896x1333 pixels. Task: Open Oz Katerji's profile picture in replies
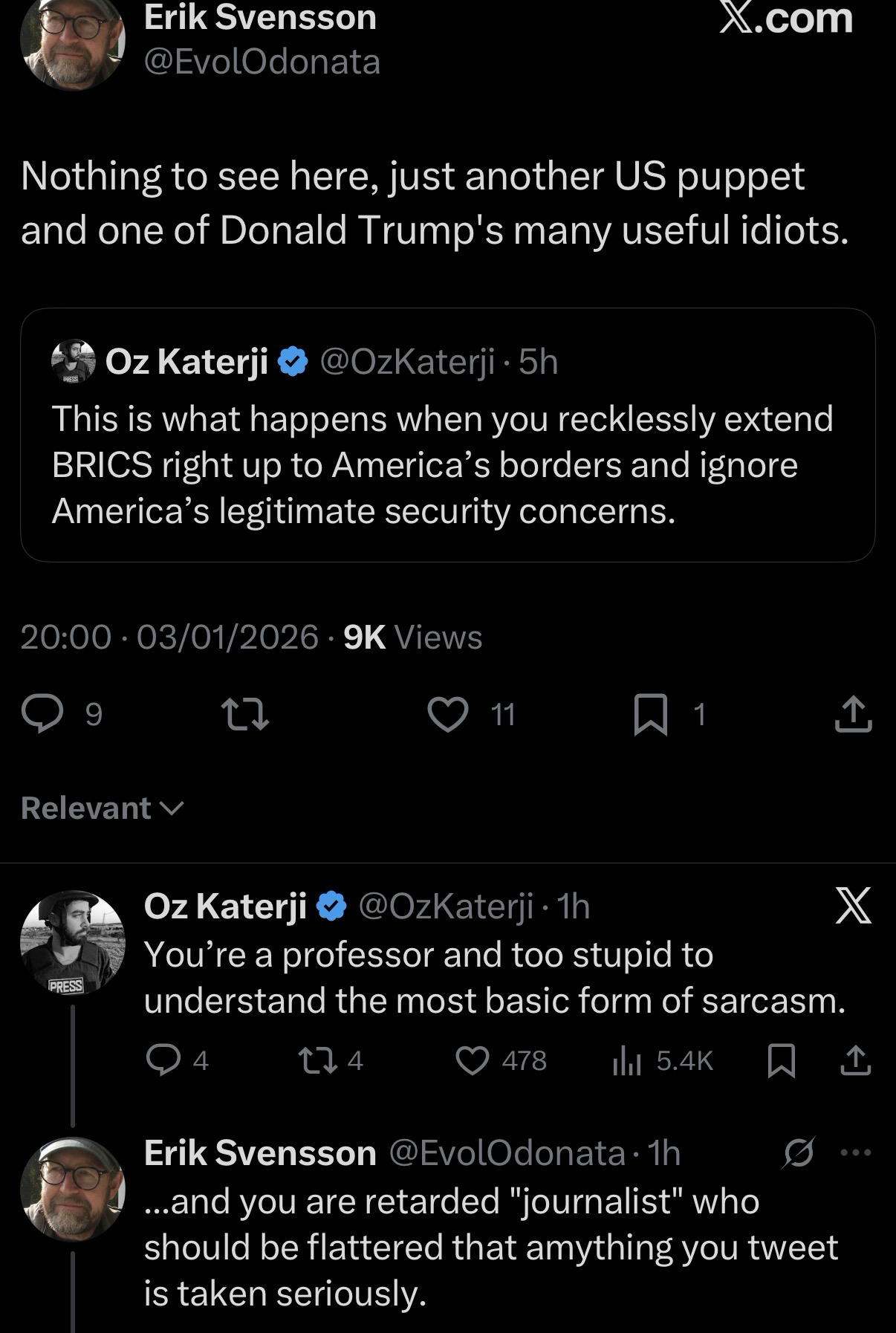(x=72, y=942)
